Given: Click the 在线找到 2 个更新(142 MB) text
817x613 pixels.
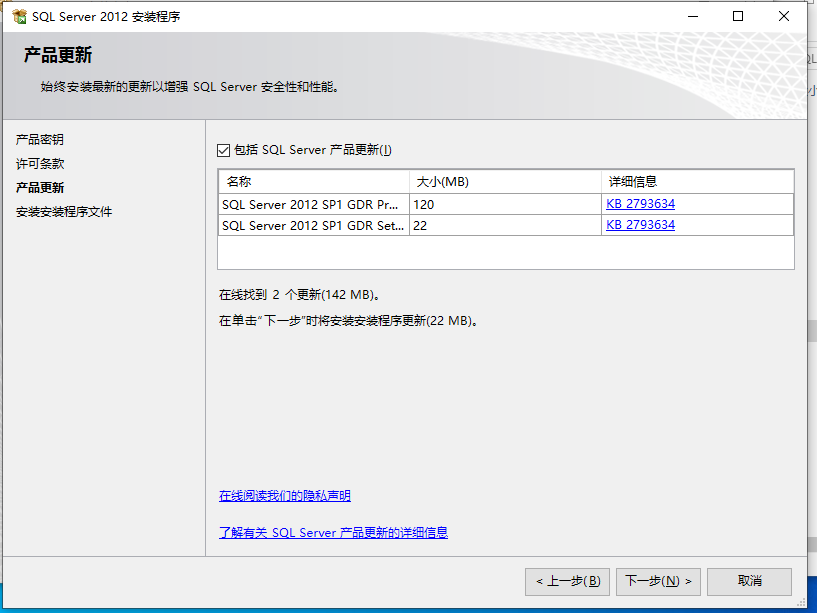Looking at the screenshot, I should pos(300,295).
